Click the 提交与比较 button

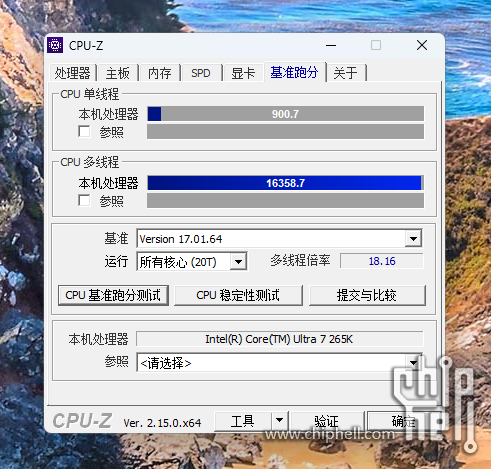pyautogui.click(x=367, y=295)
